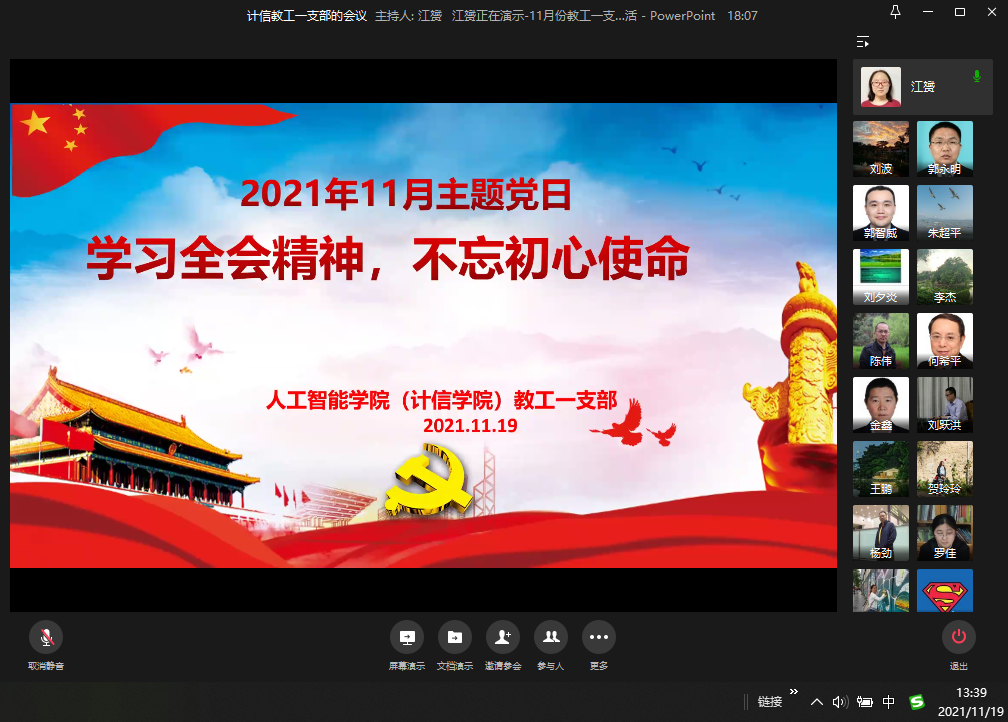The image size is (1008, 722).
Task: Toggle microphone with 取消静音 button
Action: (46, 637)
